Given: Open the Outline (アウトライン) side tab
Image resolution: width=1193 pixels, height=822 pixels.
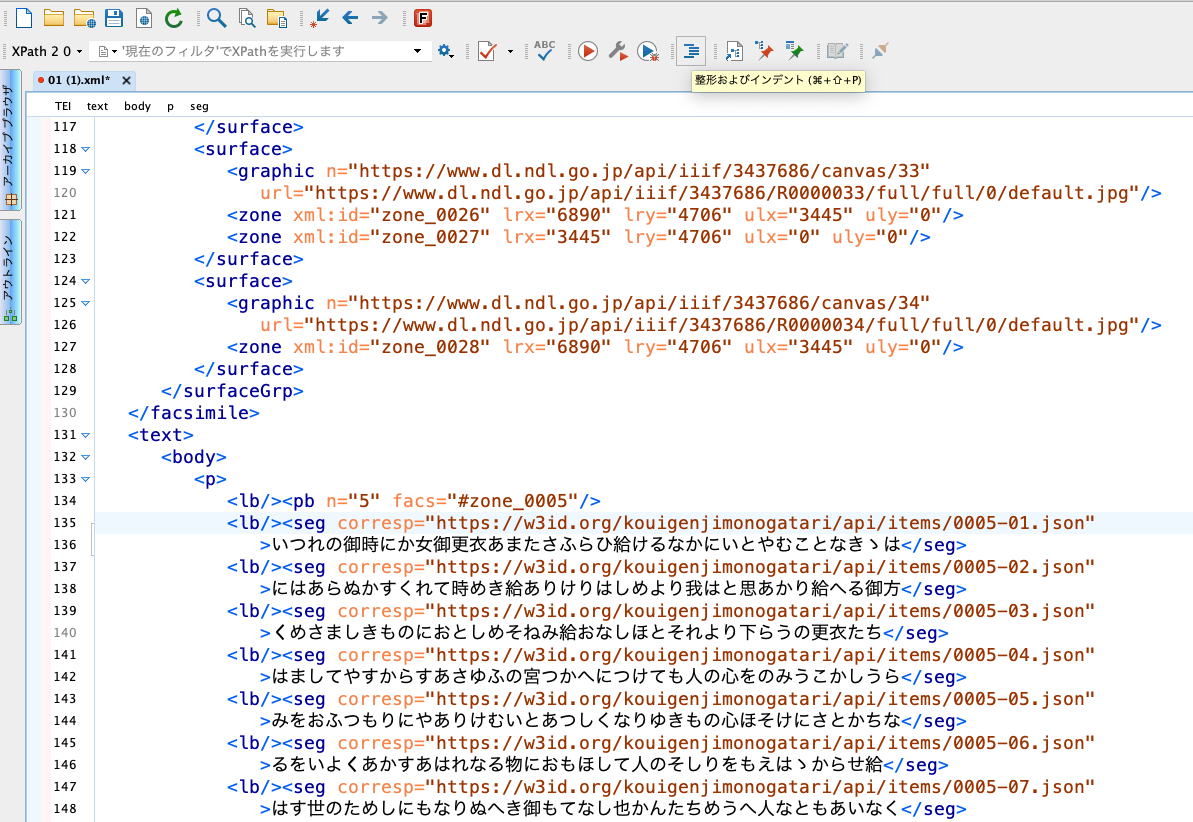Looking at the screenshot, I should [11, 272].
